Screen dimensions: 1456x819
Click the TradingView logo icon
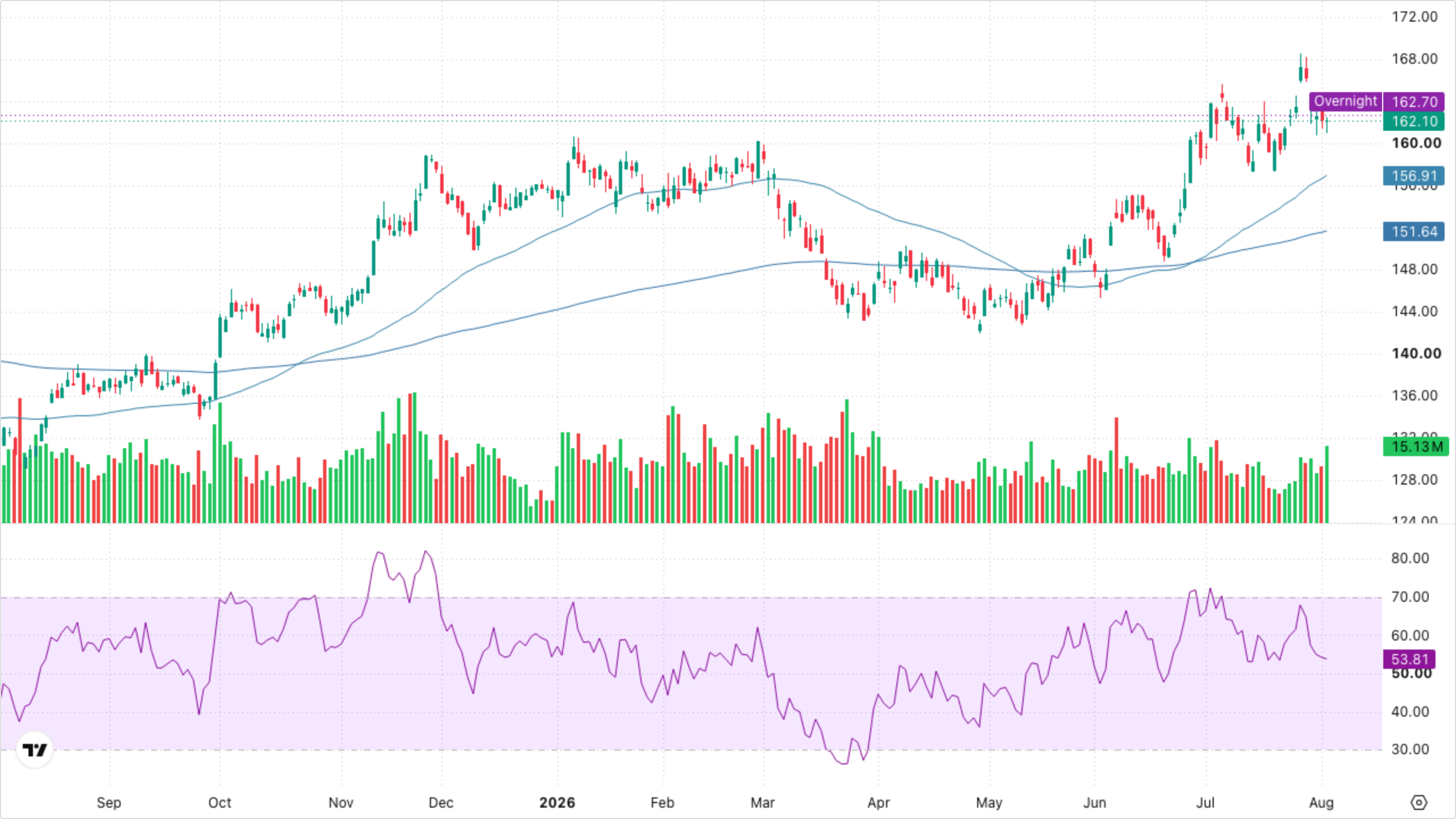(35, 750)
